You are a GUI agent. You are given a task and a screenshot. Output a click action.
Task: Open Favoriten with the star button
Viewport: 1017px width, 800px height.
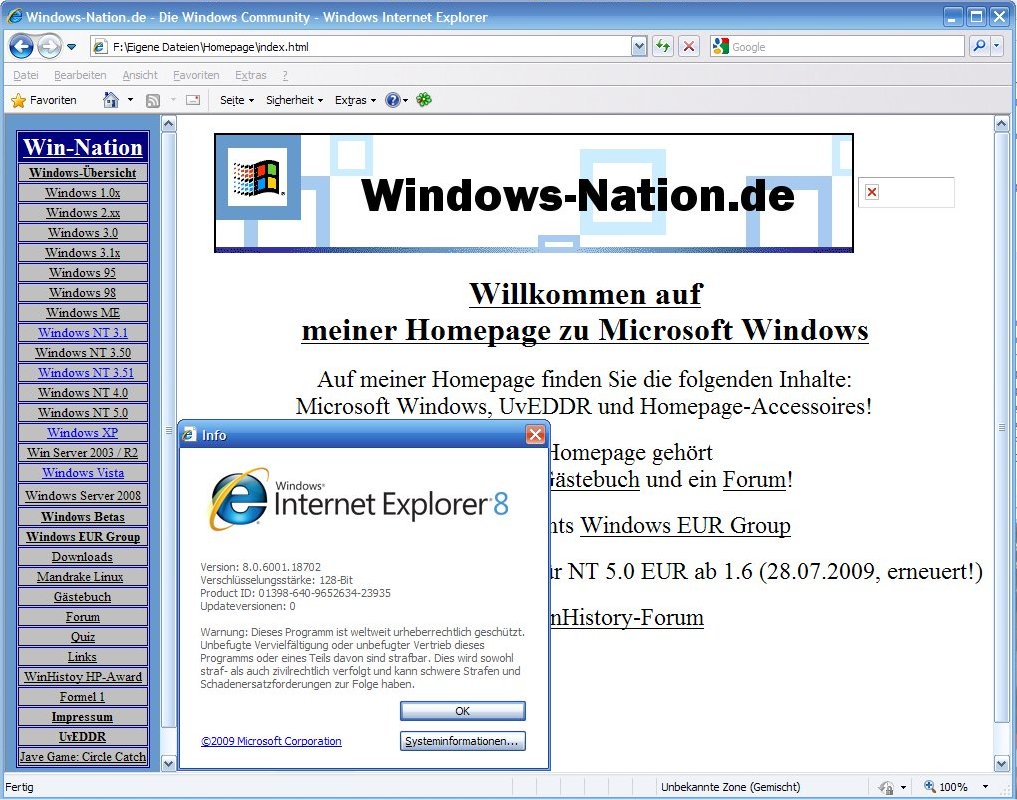click(x=45, y=100)
